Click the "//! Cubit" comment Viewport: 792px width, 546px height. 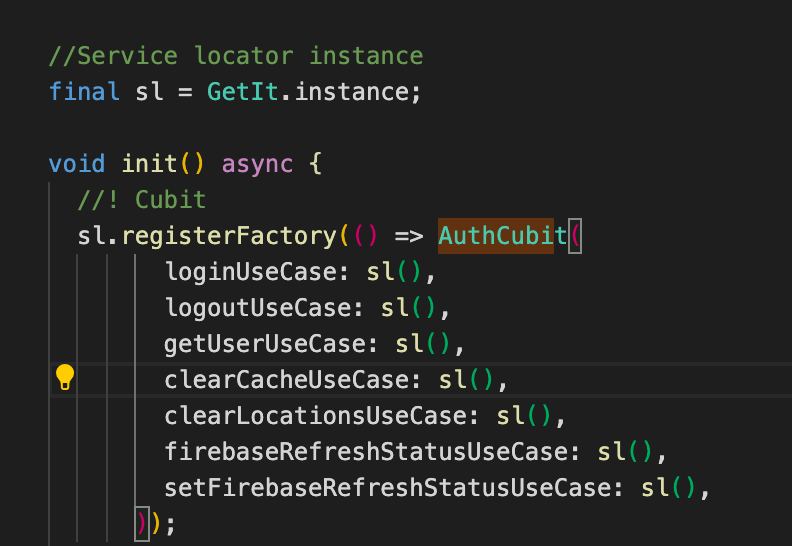(x=142, y=200)
